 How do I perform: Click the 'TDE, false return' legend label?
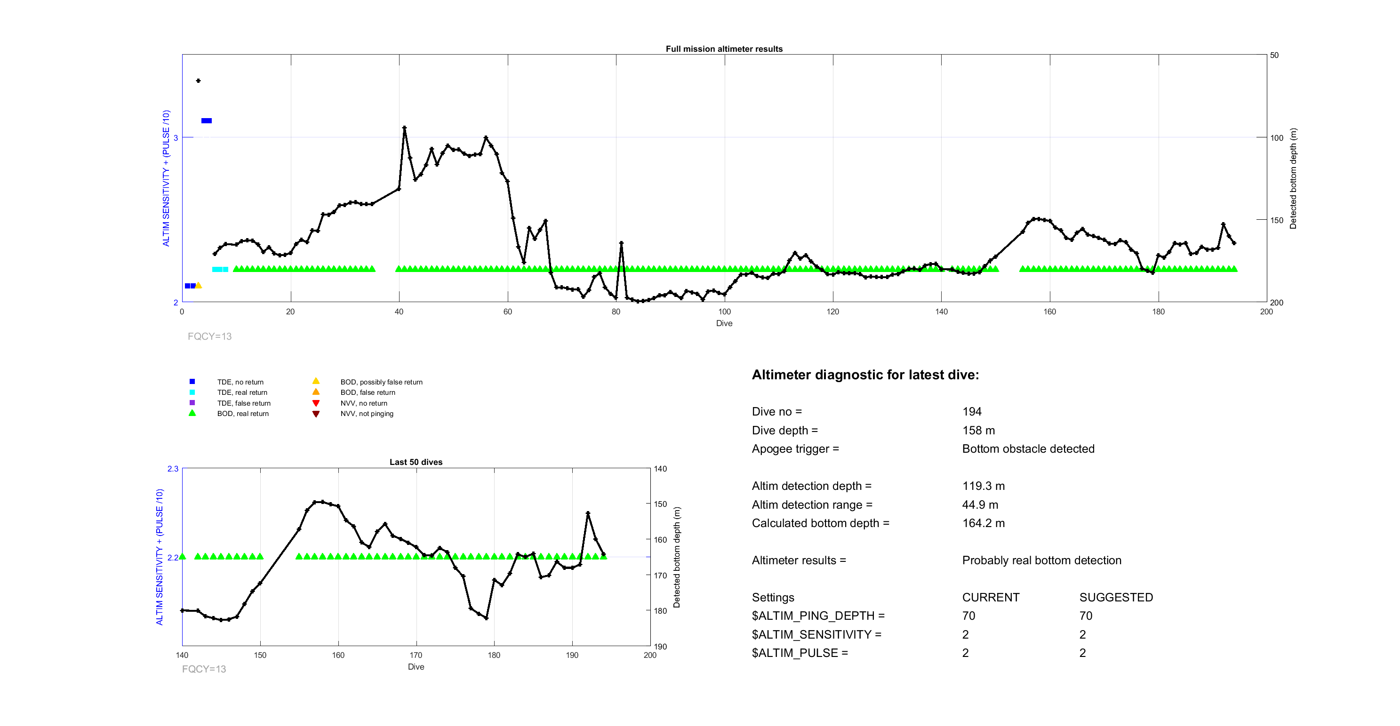click(x=244, y=403)
